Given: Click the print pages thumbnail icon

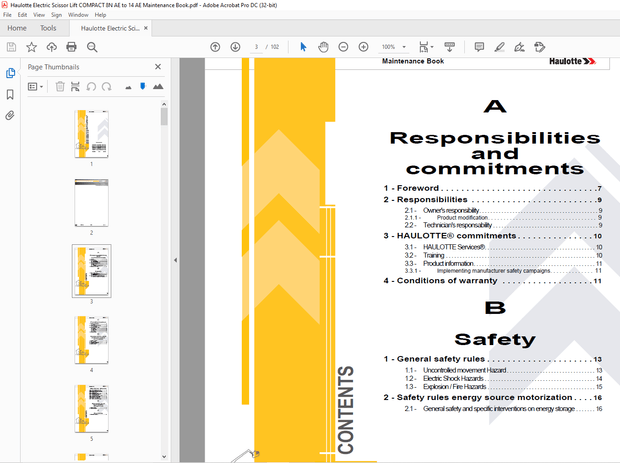Looking at the screenshot, I should coord(75,87).
